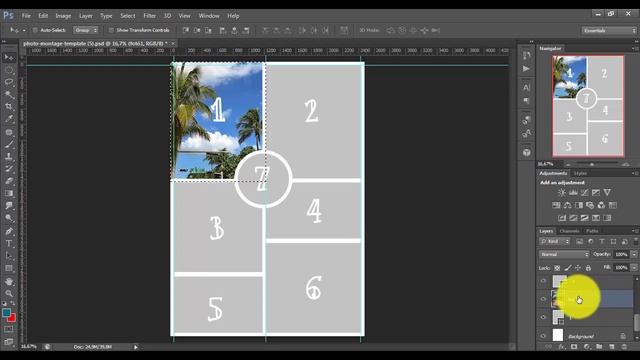Add a Hue/Saturation adjustment
This screenshot has width=640, height=360.
click(x=556, y=205)
